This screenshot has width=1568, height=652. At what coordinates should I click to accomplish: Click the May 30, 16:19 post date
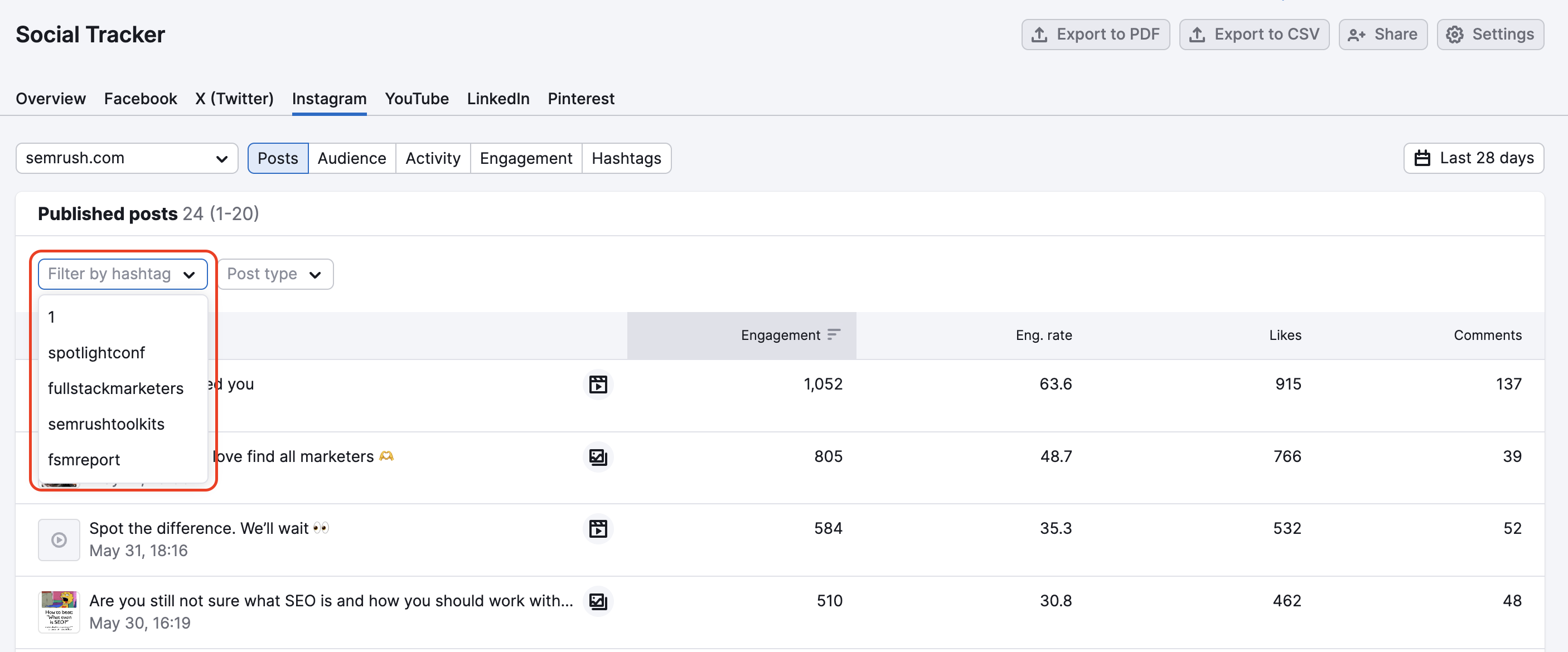click(140, 624)
